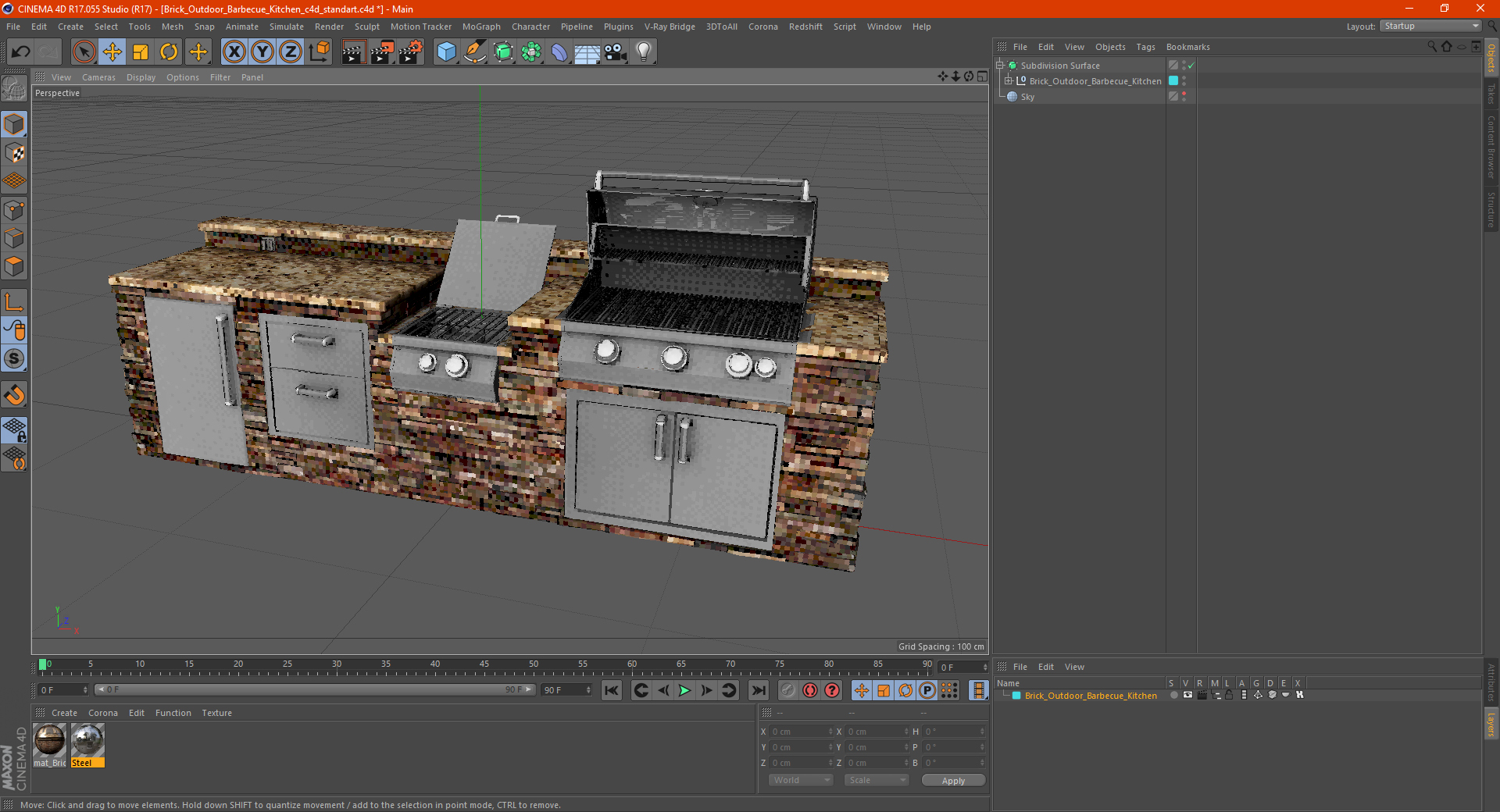Toggle X-axis lock
The height and width of the screenshot is (812, 1500).
point(234,52)
